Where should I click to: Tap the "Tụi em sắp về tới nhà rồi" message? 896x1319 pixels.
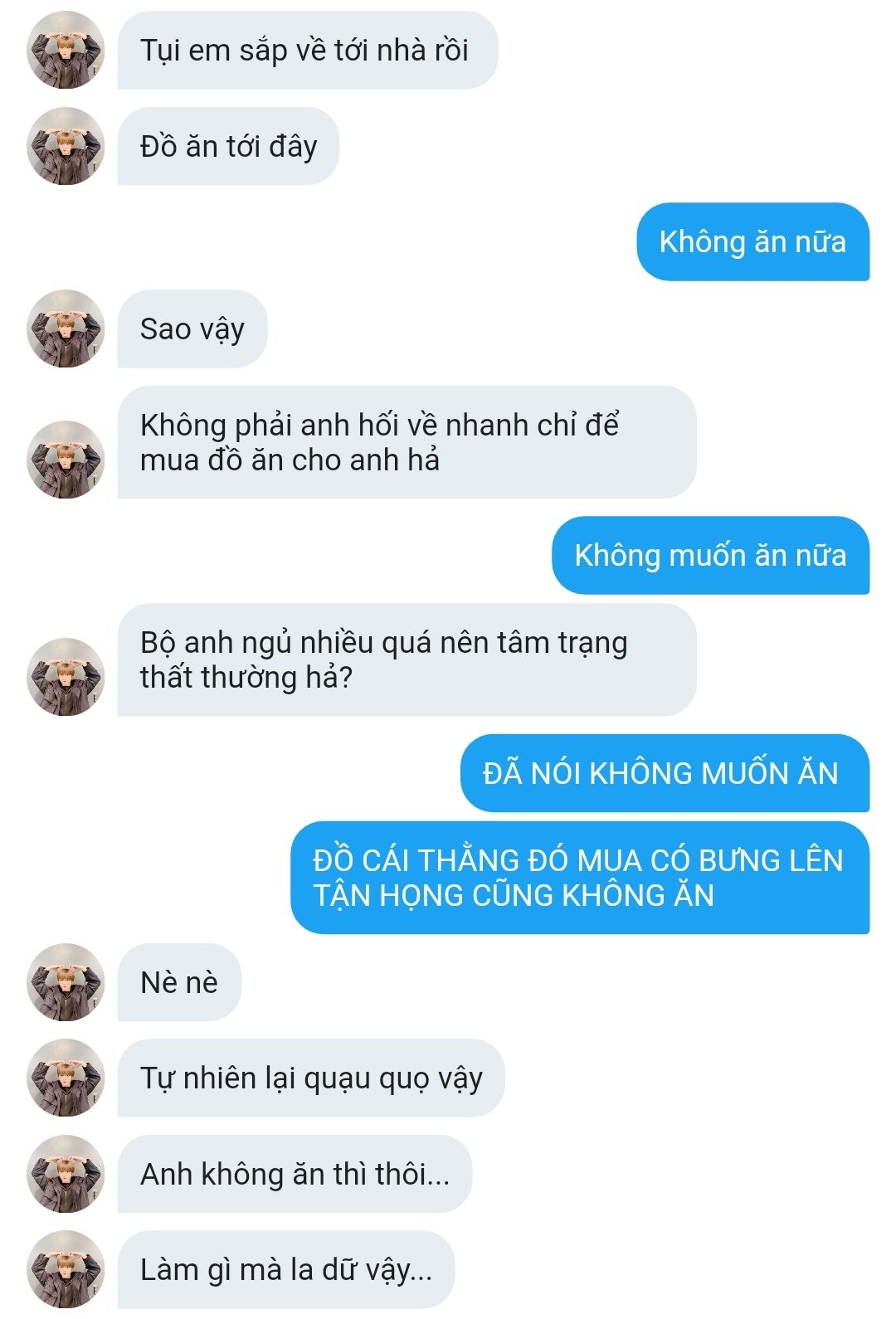308,50
